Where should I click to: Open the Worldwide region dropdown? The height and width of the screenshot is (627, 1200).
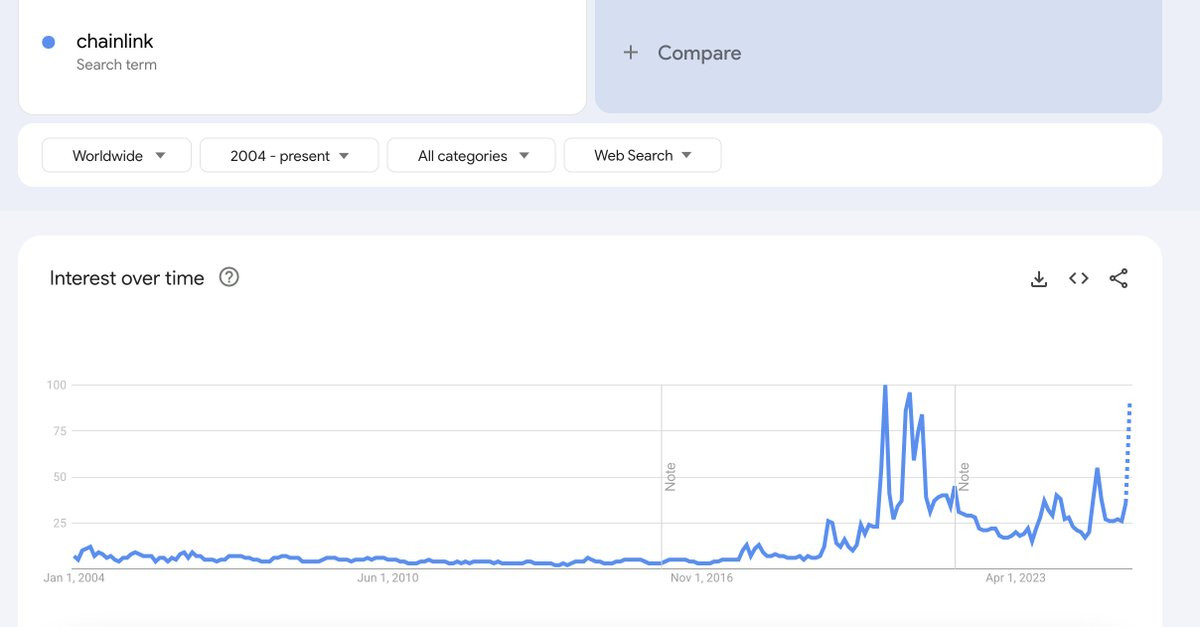tap(116, 155)
